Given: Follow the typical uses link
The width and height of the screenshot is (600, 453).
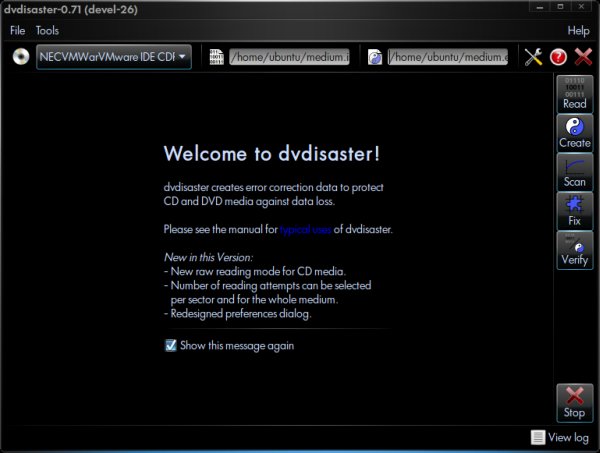Looking at the screenshot, I should [x=305, y=230].
